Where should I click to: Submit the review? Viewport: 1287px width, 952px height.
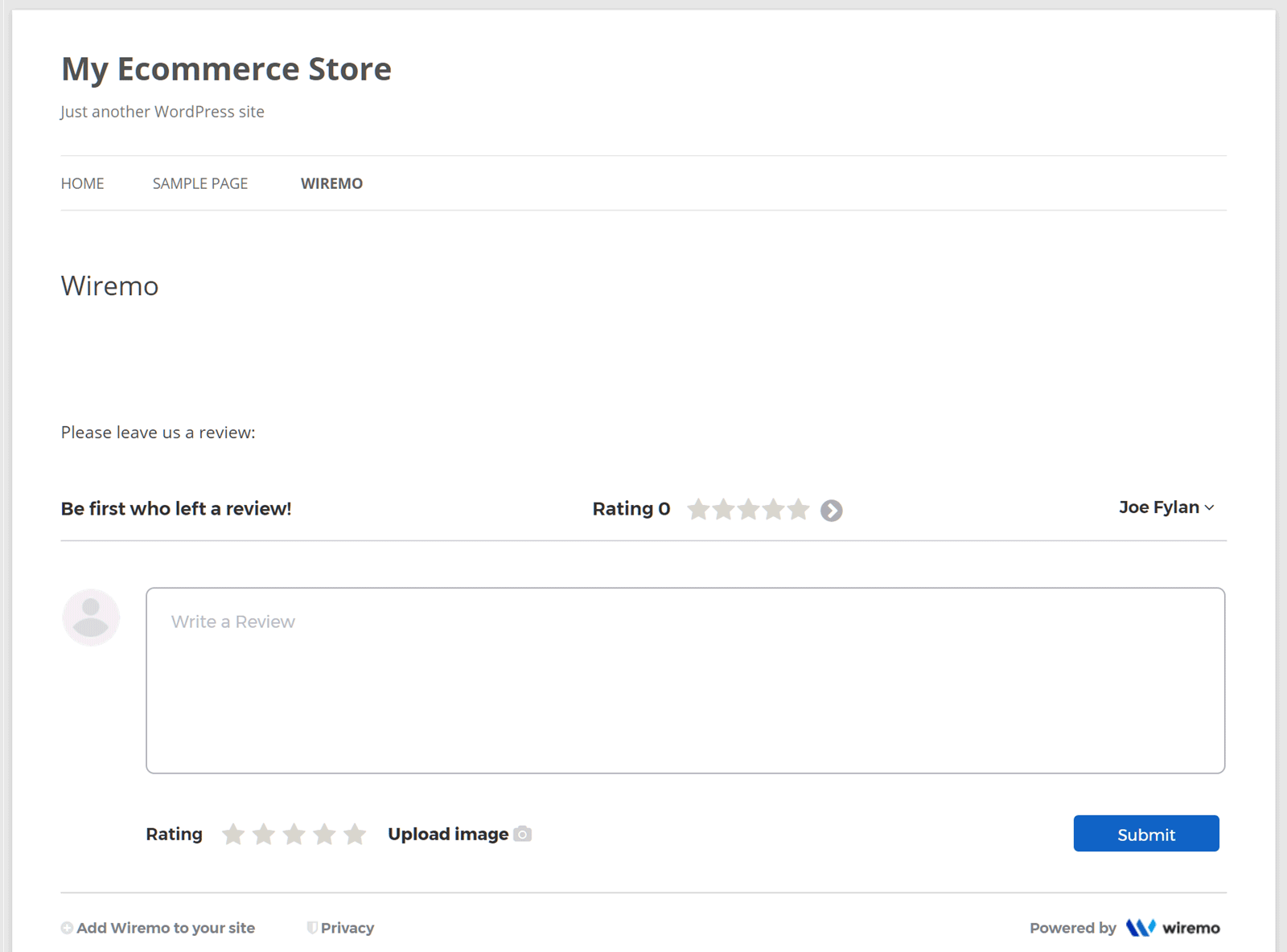1145,834
